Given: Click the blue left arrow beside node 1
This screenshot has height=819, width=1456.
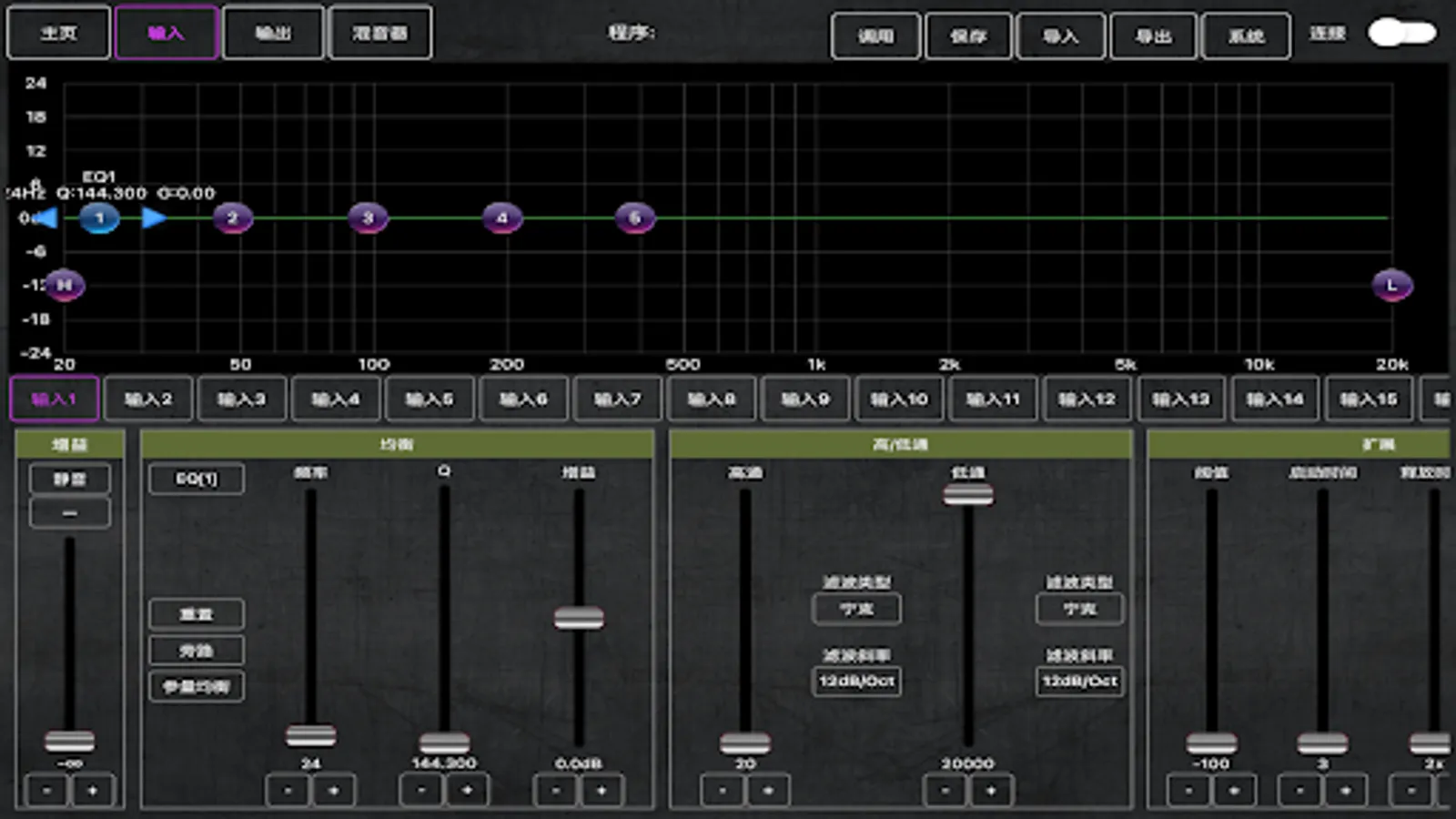Looking at the screenshot, I should click(x=45, y=217).
